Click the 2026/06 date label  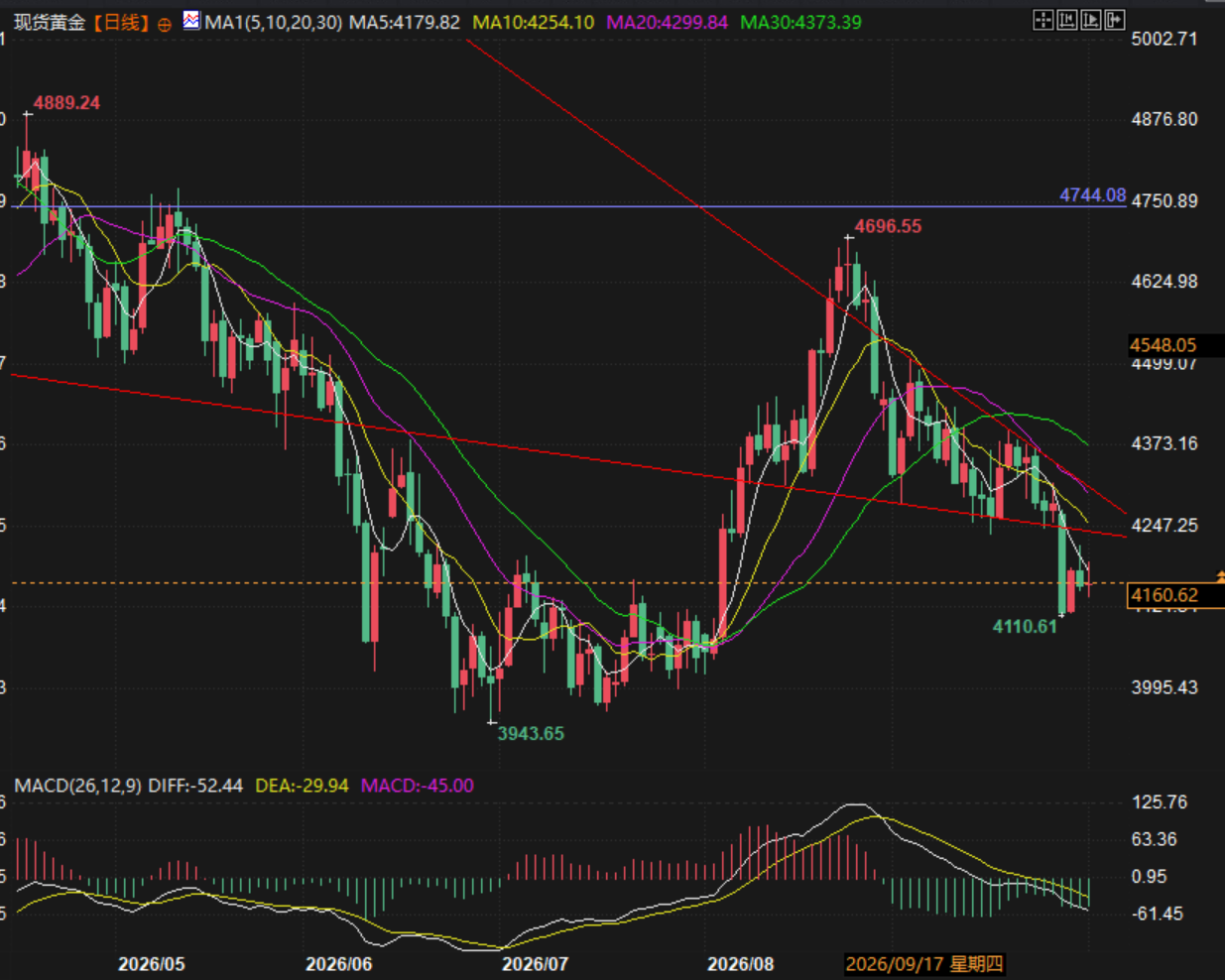(339, 964)
